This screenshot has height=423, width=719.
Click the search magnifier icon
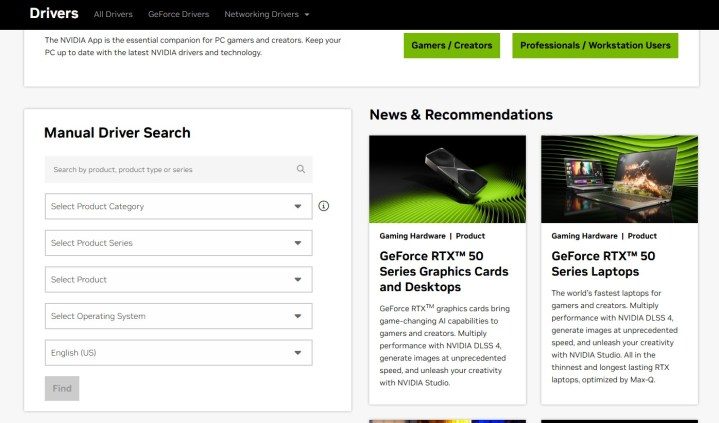300,169
